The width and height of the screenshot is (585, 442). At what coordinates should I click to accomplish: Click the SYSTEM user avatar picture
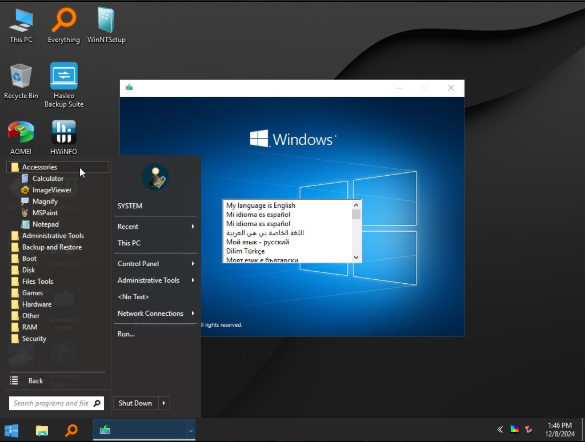coord(155,177)
